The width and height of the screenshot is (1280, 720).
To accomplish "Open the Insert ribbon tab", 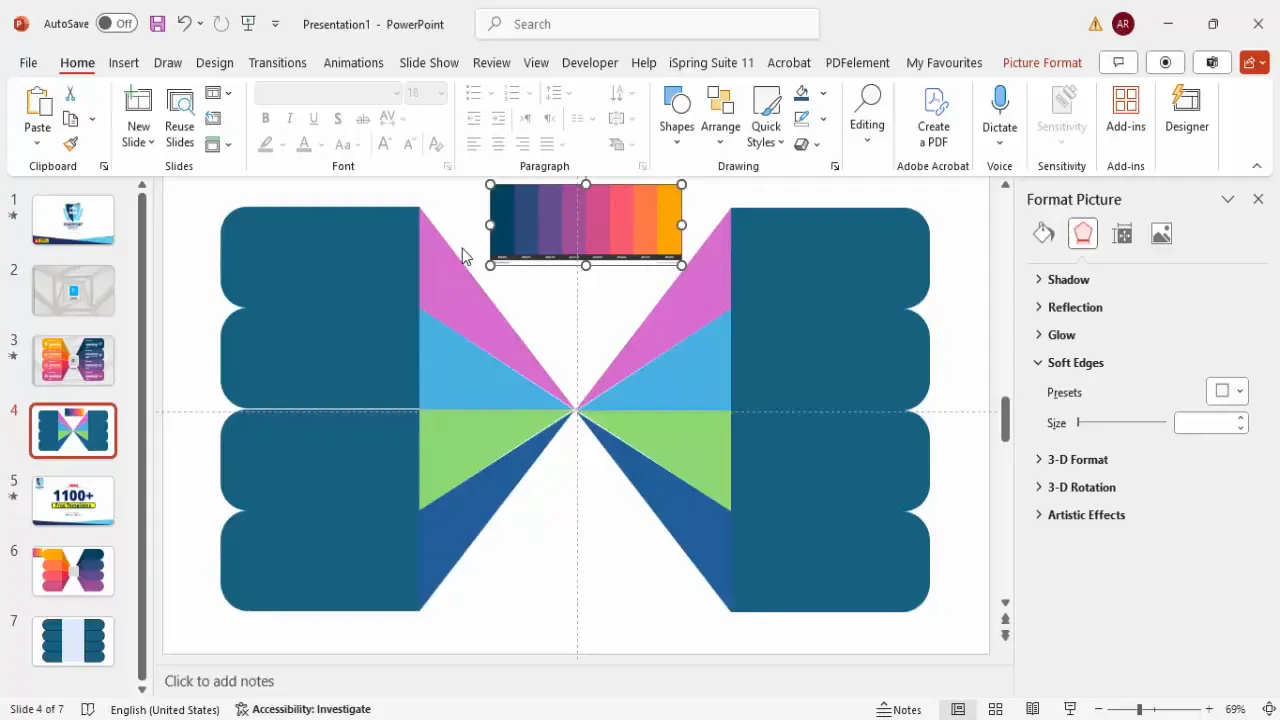I will (124, 62).
